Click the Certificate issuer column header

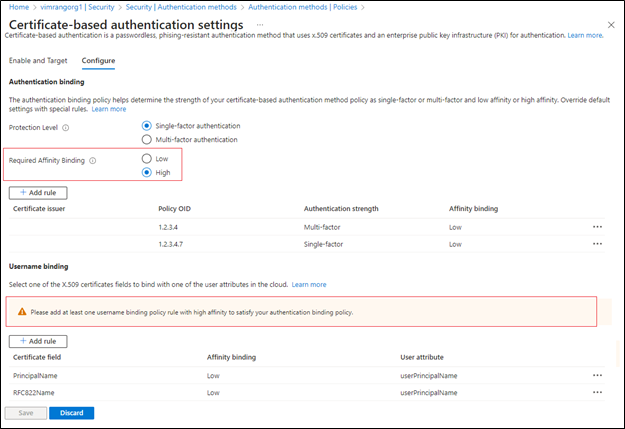(x=39, y=209)
